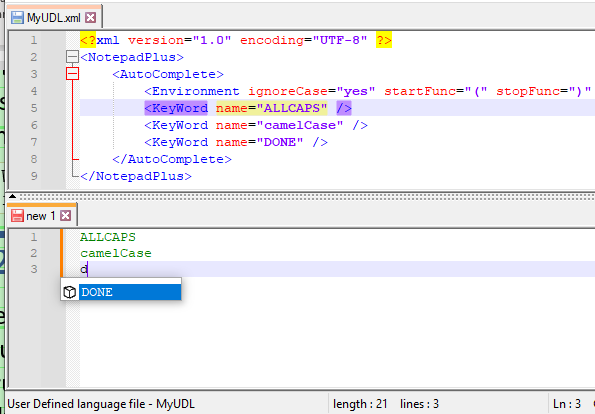Close the new 1 tab

point(66,216)
